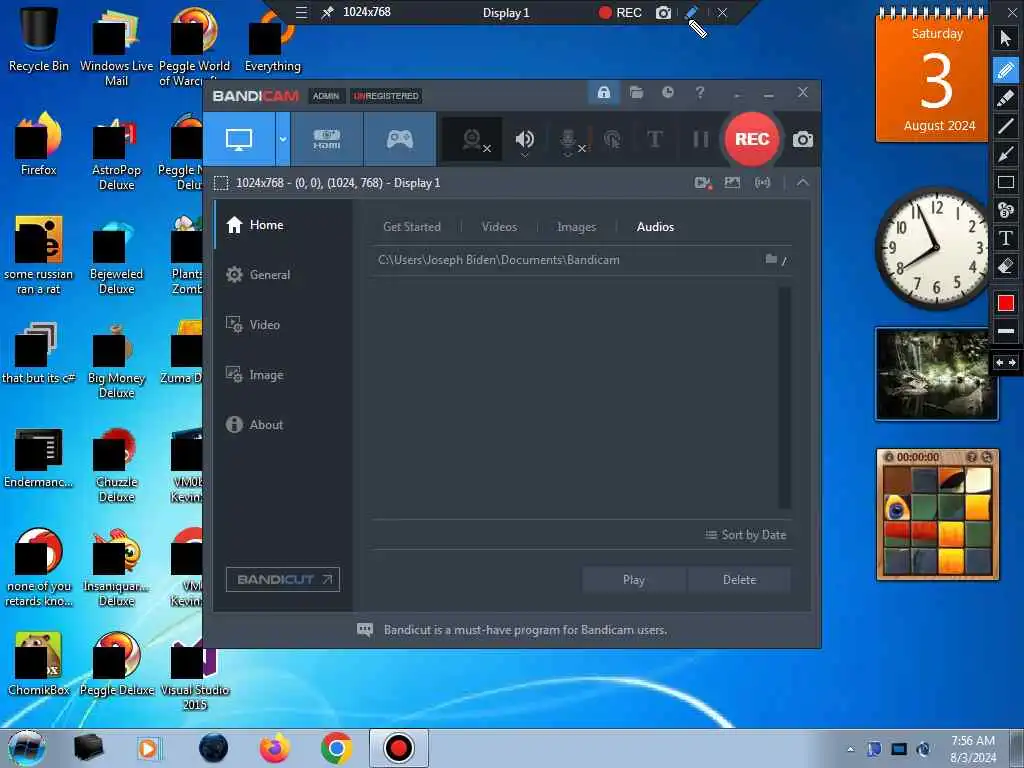Open the BANDICUT link button
1024x768 pixels.
pyautogui.click(x=283, y=579)
